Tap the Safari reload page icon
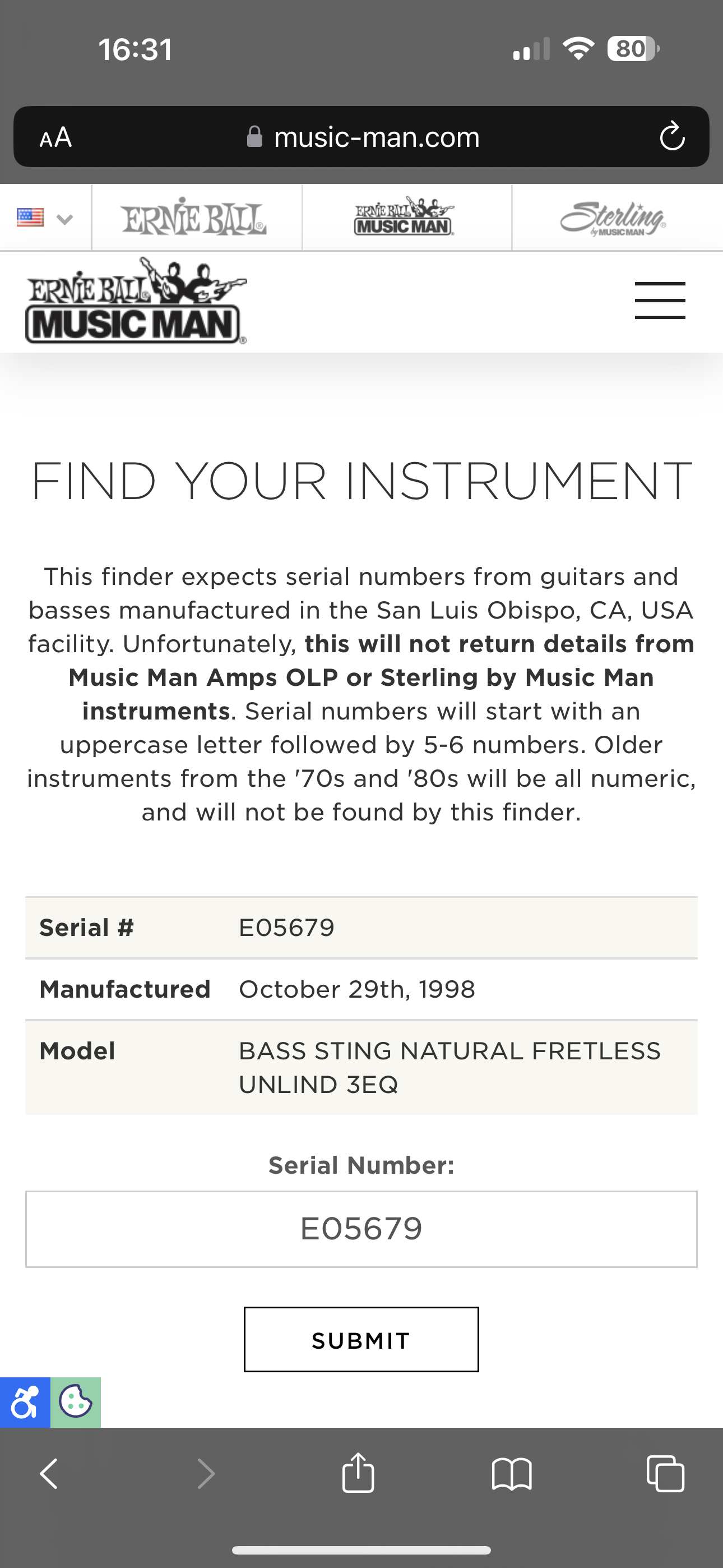 click(x=672, y=136)
